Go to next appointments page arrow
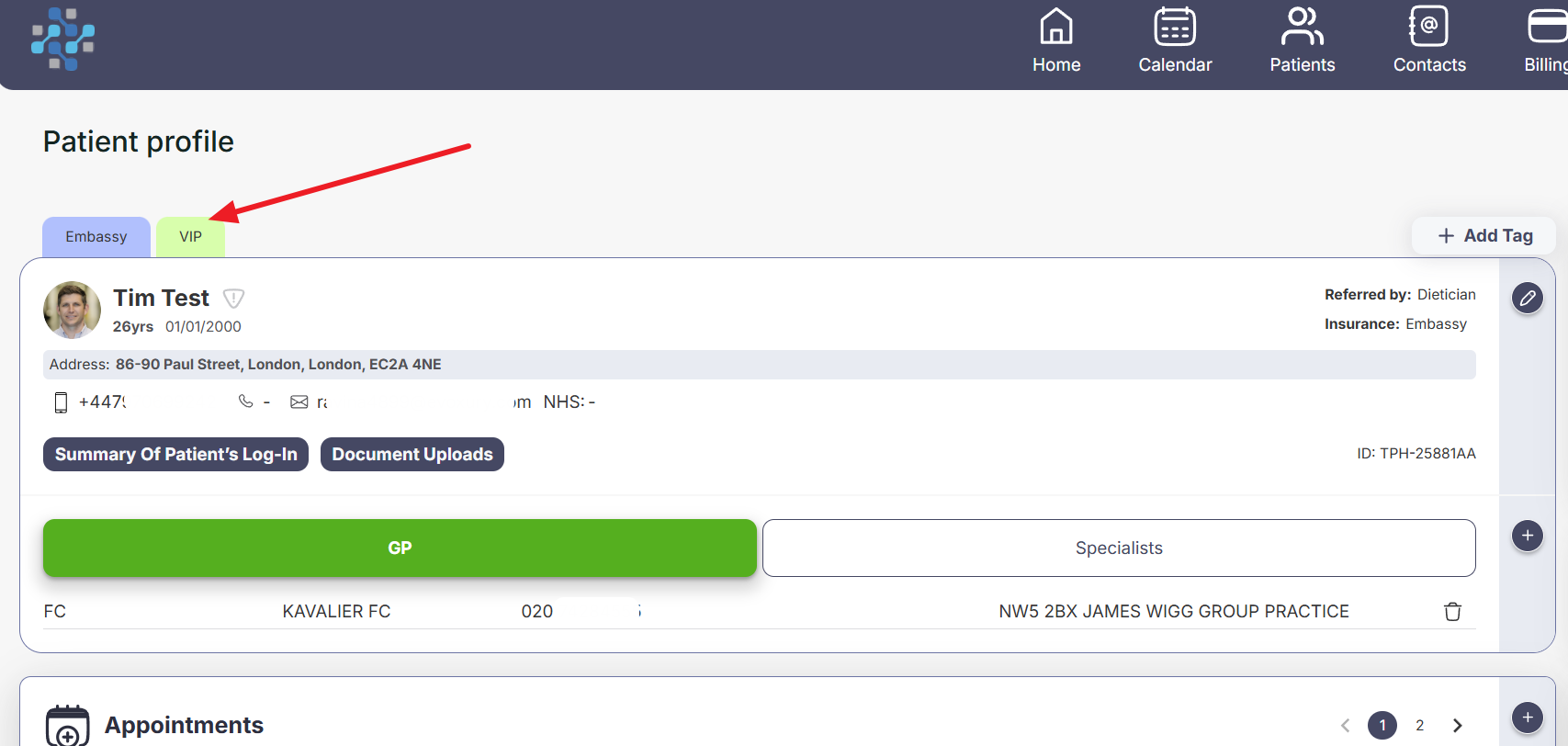 1457,725
